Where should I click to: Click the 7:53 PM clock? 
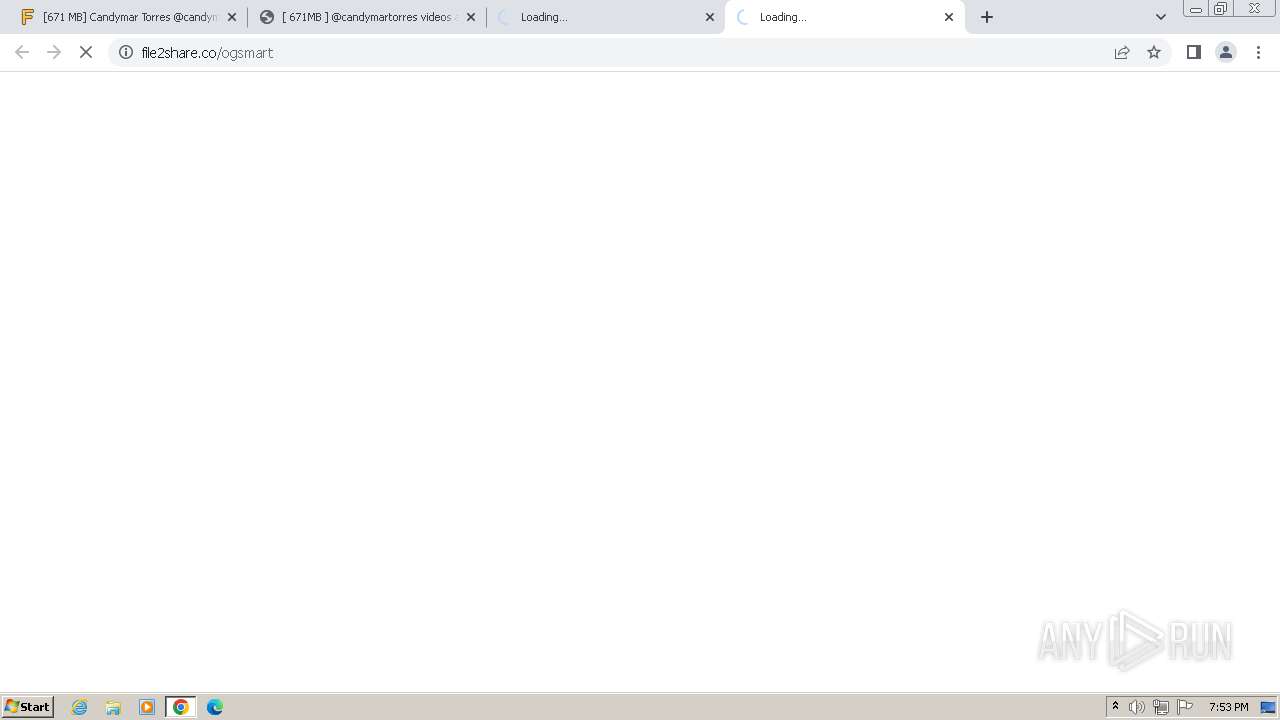(x=1228, y=707)
